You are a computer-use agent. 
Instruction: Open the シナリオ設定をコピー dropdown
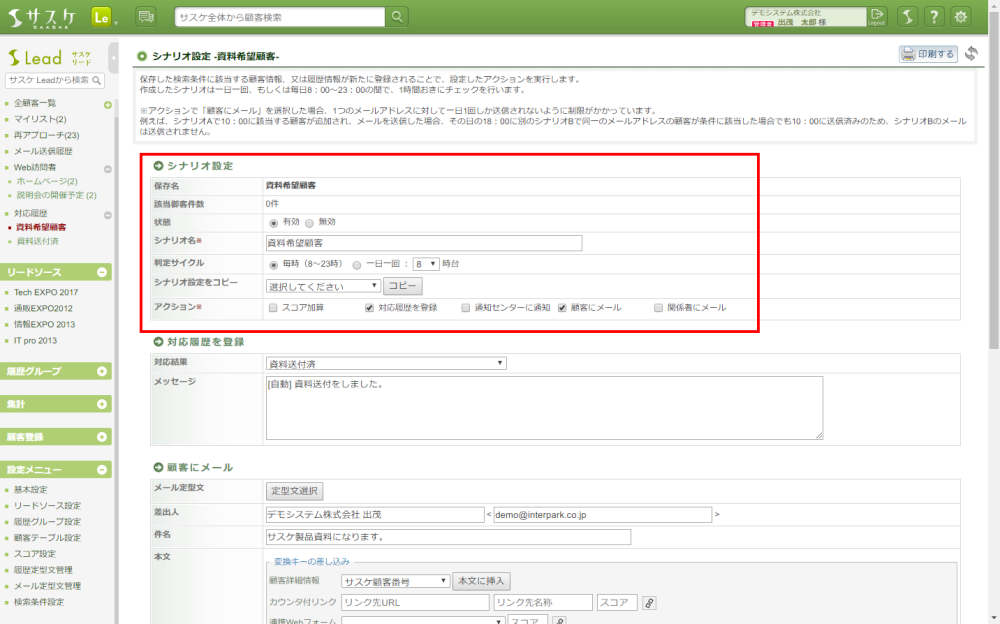click(x=323, y=286)
